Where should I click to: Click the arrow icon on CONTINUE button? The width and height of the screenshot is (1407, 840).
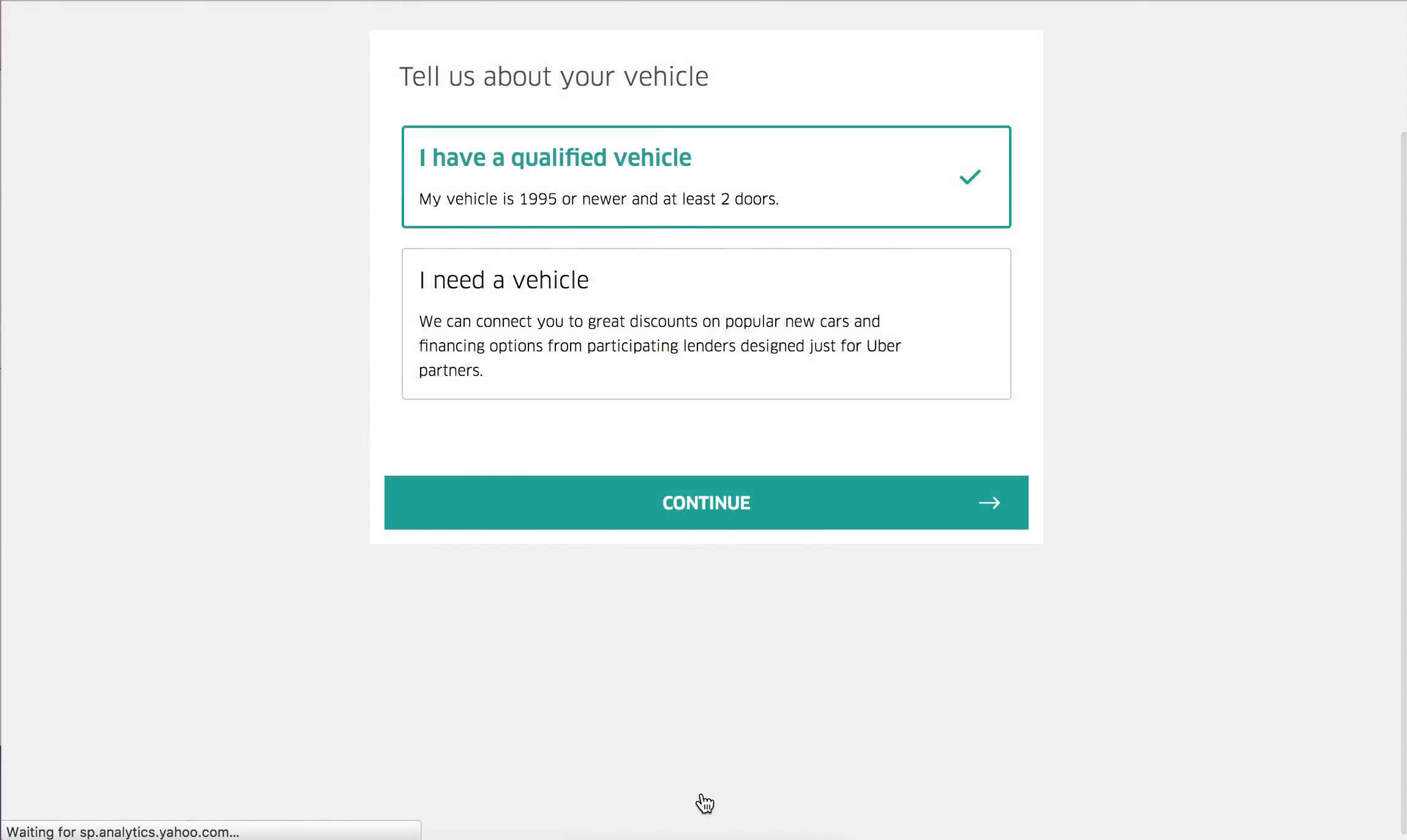pos(989,502)
